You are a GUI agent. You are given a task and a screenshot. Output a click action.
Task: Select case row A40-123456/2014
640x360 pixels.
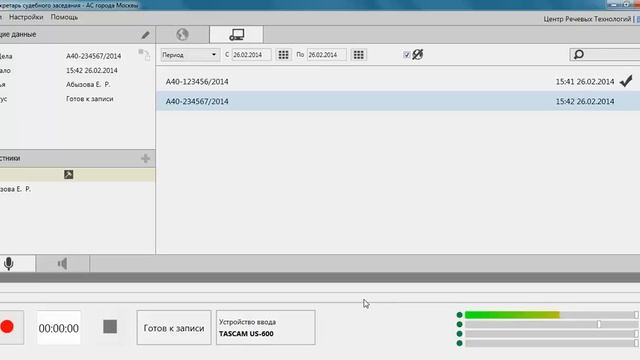pyautogui.click(x=398, y=82)
